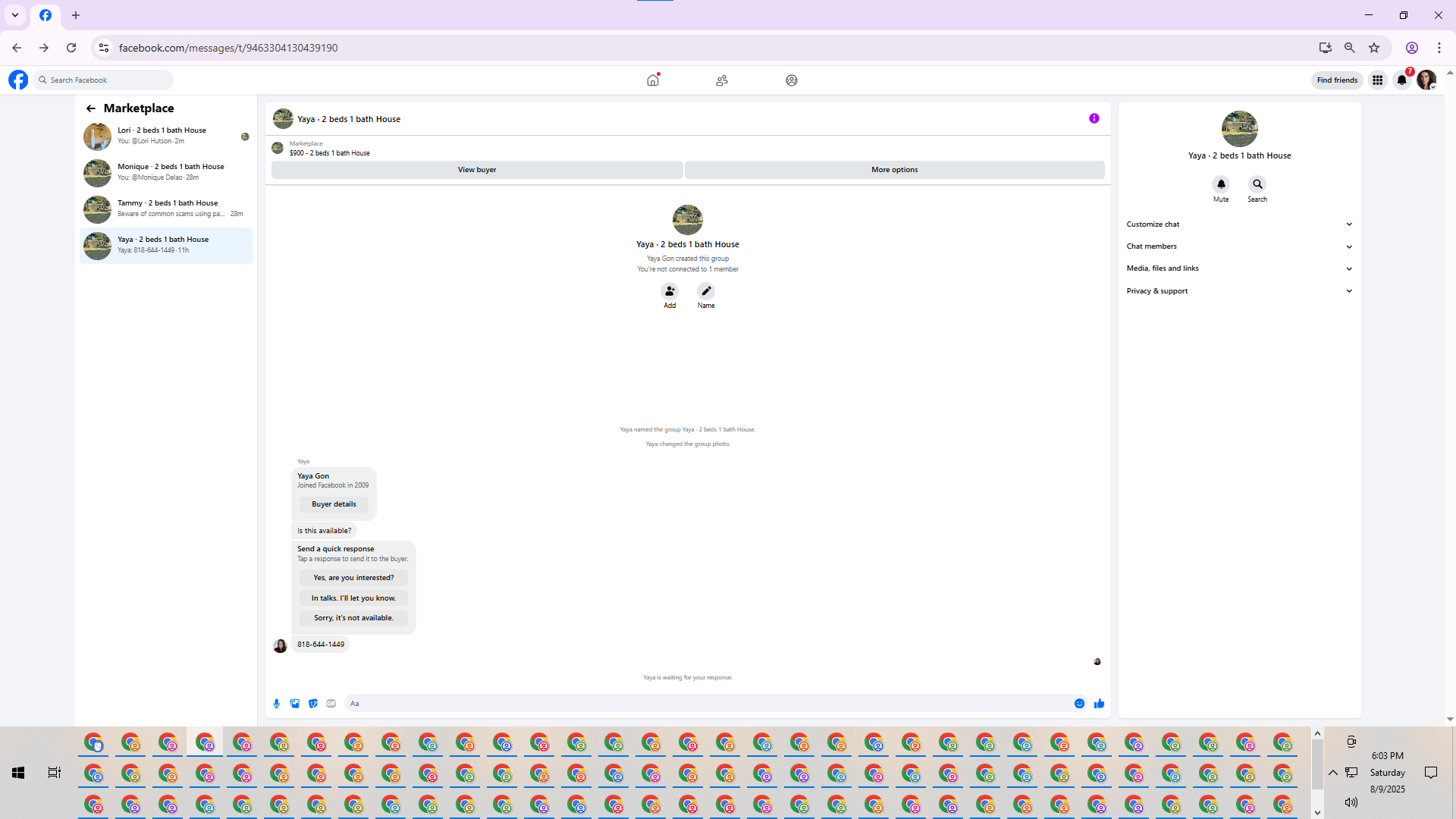Go back from Marketplace chats list

(x=91, y=108)
